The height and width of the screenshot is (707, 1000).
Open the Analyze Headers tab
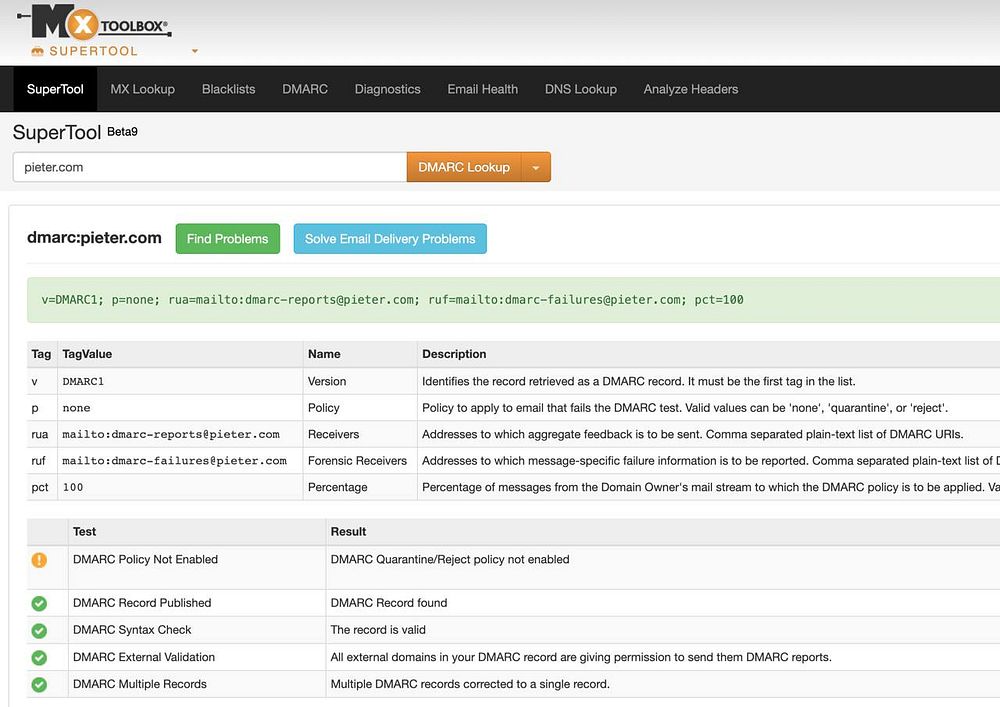tap(690, 89)
